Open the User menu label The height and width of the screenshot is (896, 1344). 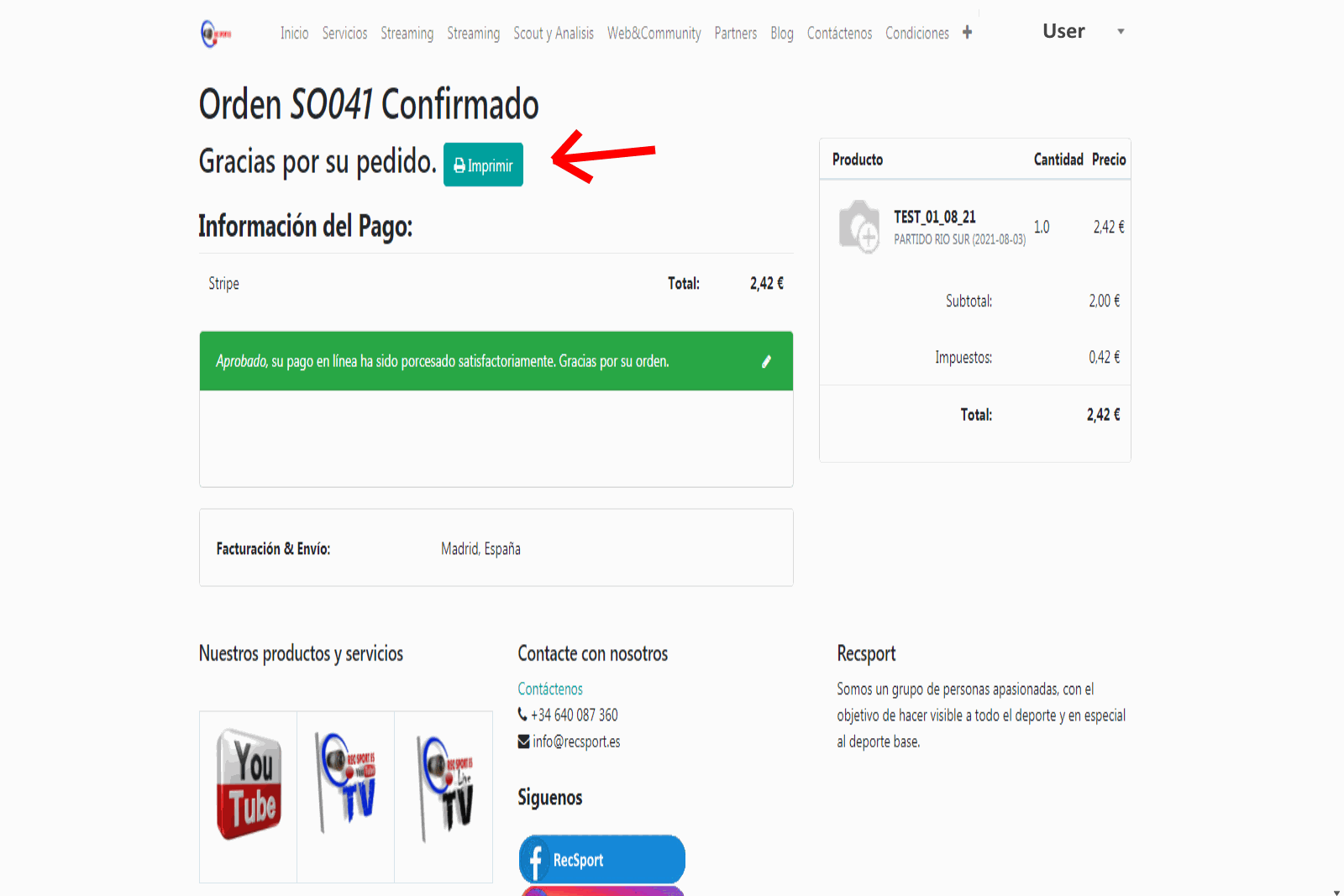point(1063,31)
